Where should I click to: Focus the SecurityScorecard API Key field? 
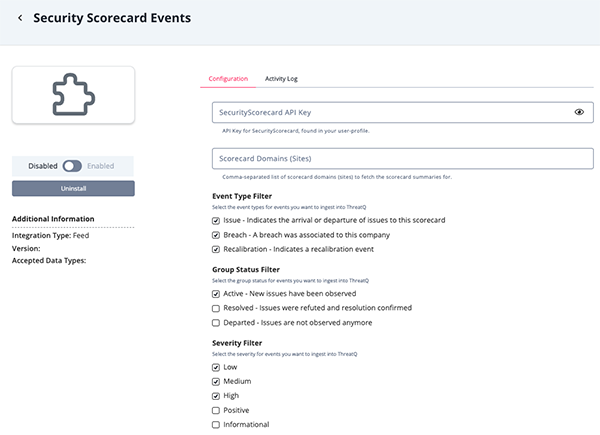(403, 112)
